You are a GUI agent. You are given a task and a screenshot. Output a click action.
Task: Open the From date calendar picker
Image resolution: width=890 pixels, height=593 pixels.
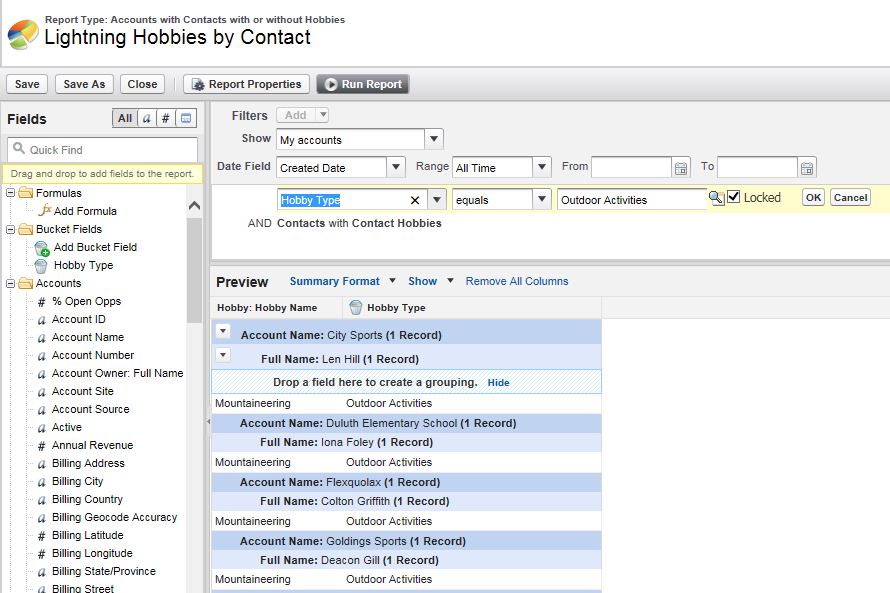(681, 168)
